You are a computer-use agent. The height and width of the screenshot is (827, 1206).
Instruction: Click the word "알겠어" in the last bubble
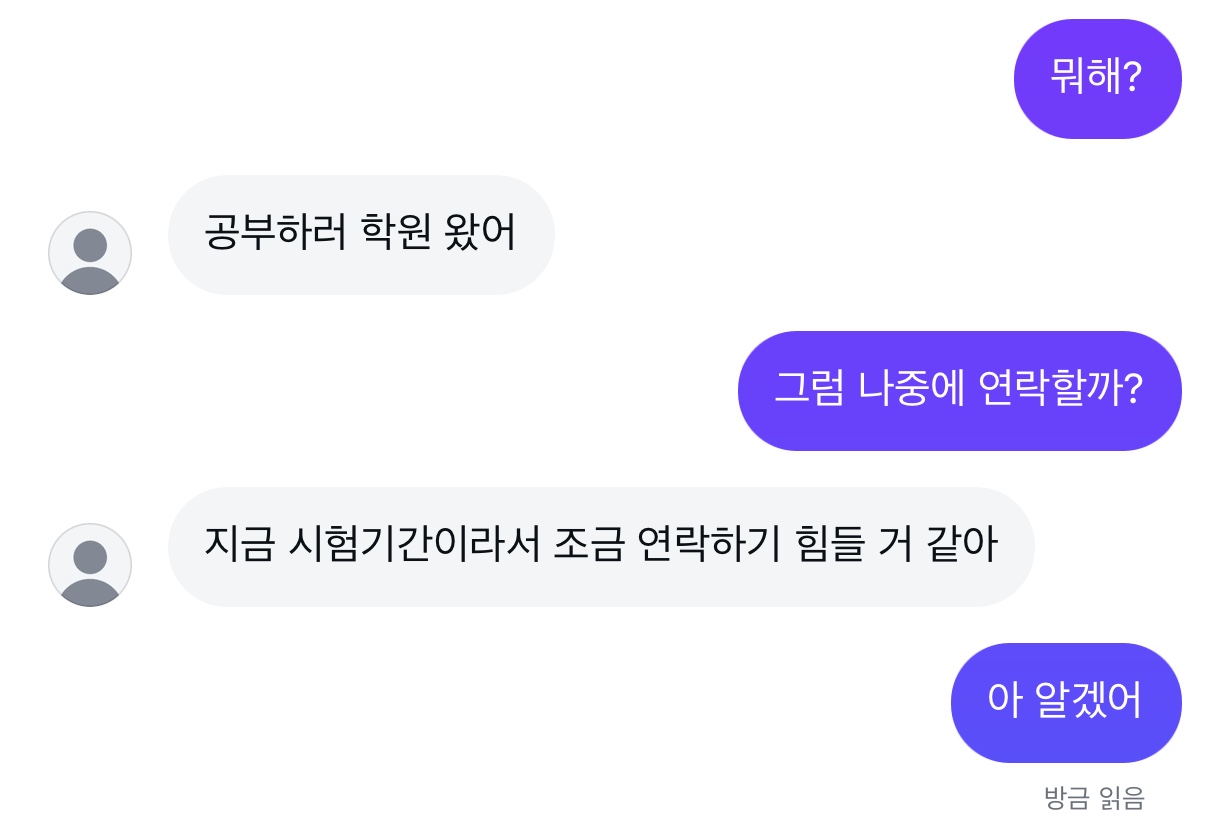pos(1091,702)
